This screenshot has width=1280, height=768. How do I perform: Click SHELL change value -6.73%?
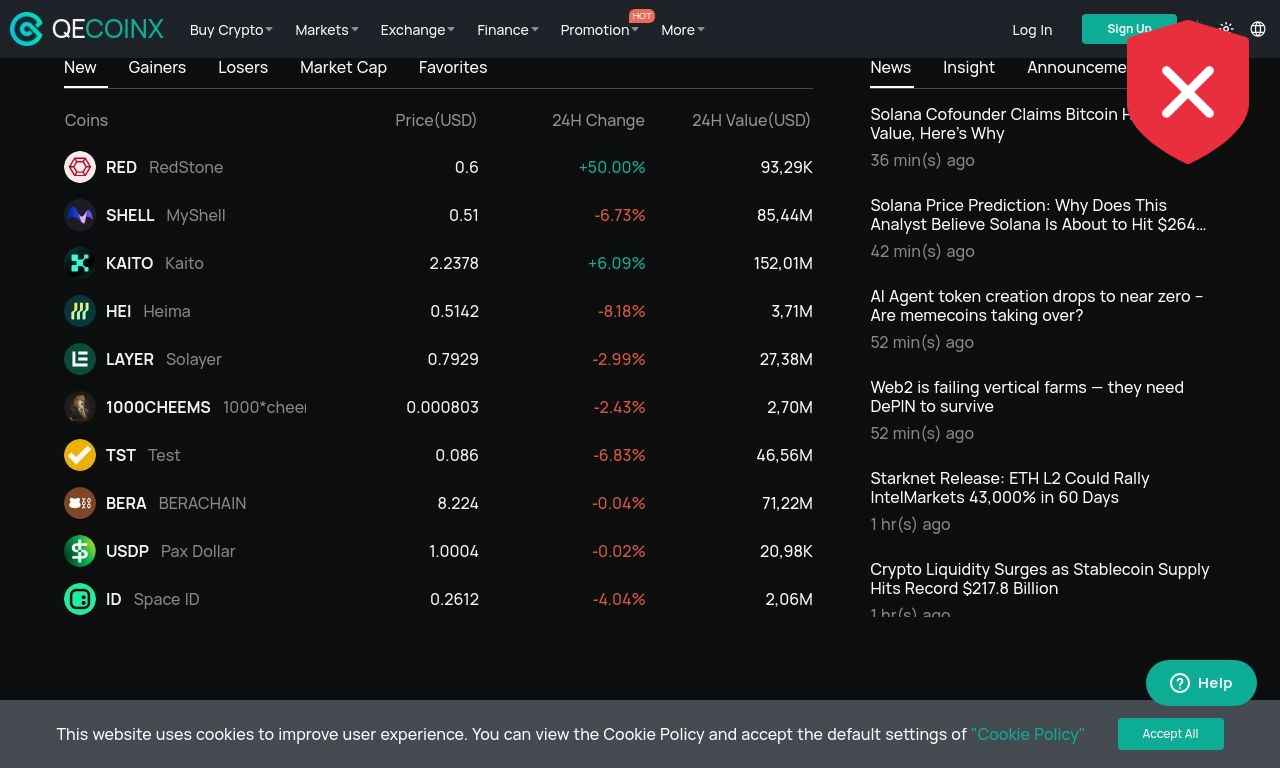point(620,215)
